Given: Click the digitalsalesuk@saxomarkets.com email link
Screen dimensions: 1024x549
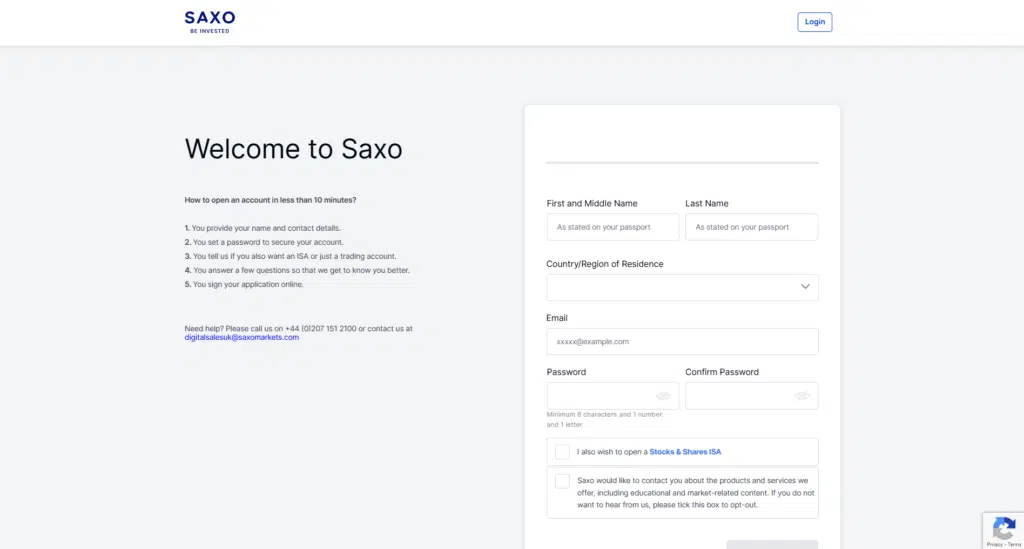Looking at the screenshot, I should [x=242, y=337].
